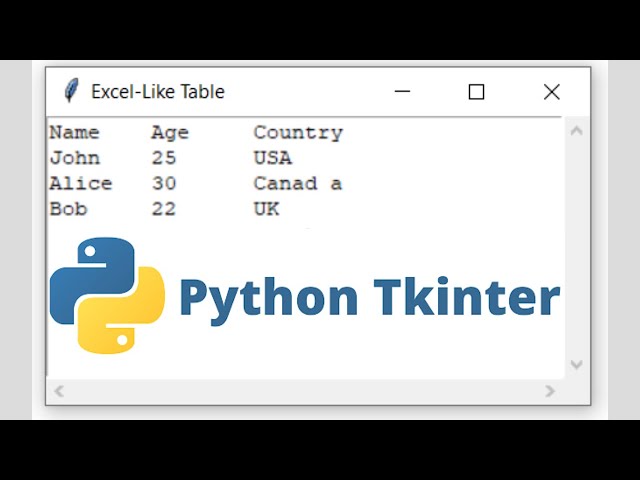Click the "Age" header cell
This screenshot has height=480, width=640.
click(170, 133)
